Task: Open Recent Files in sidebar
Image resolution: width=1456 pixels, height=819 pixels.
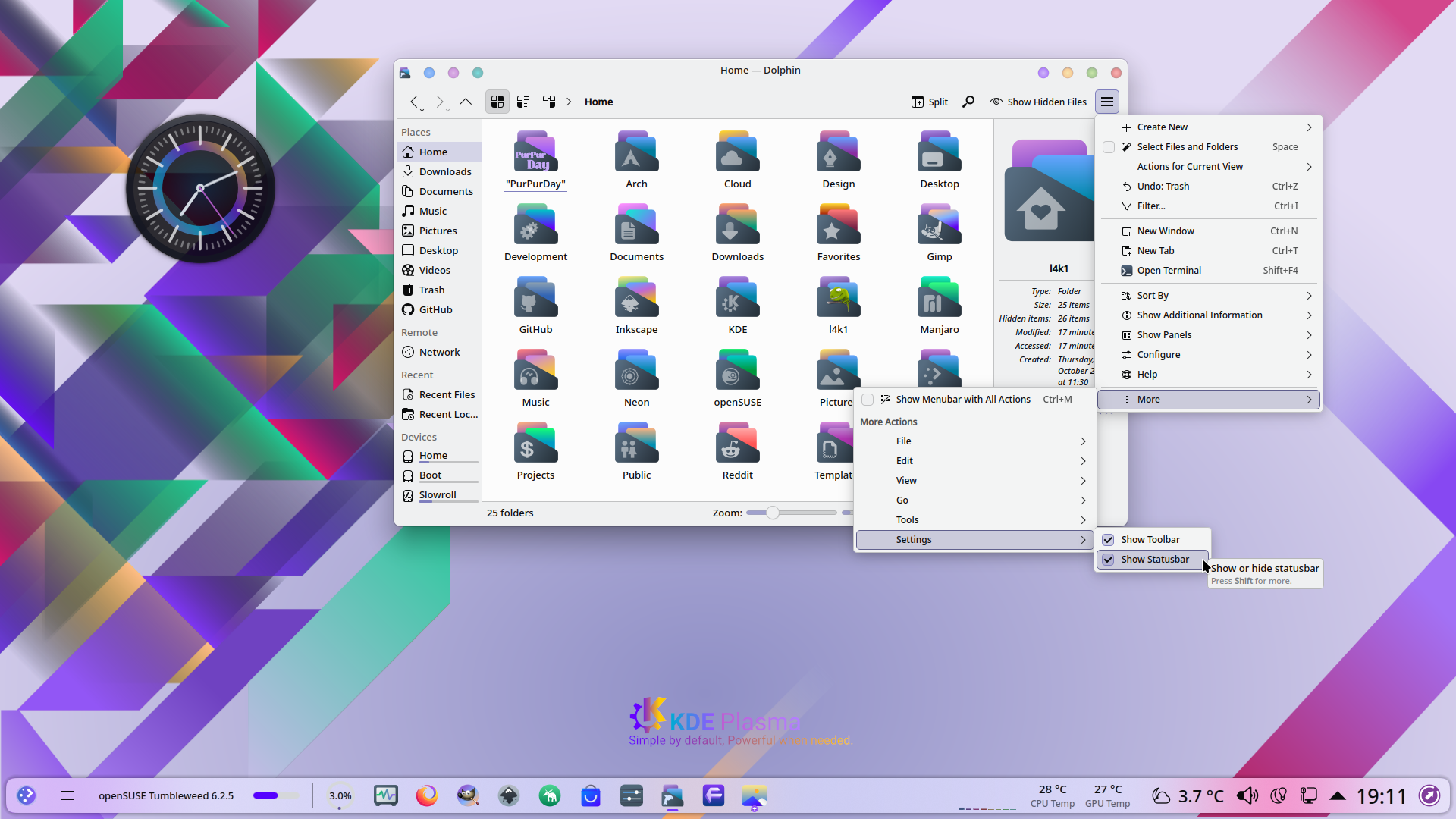Action: click(x=439, y=395)
